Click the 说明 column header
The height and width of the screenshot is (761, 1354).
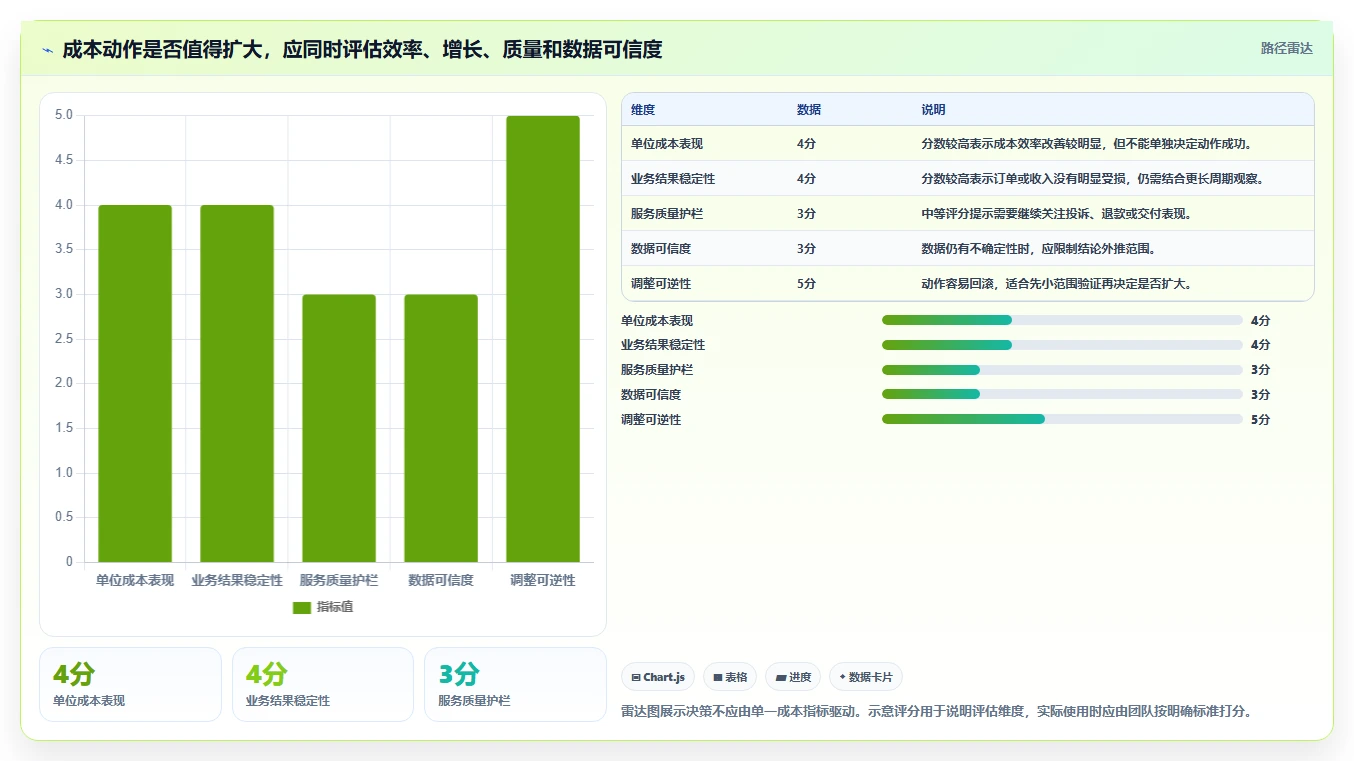tap(933, 110)
